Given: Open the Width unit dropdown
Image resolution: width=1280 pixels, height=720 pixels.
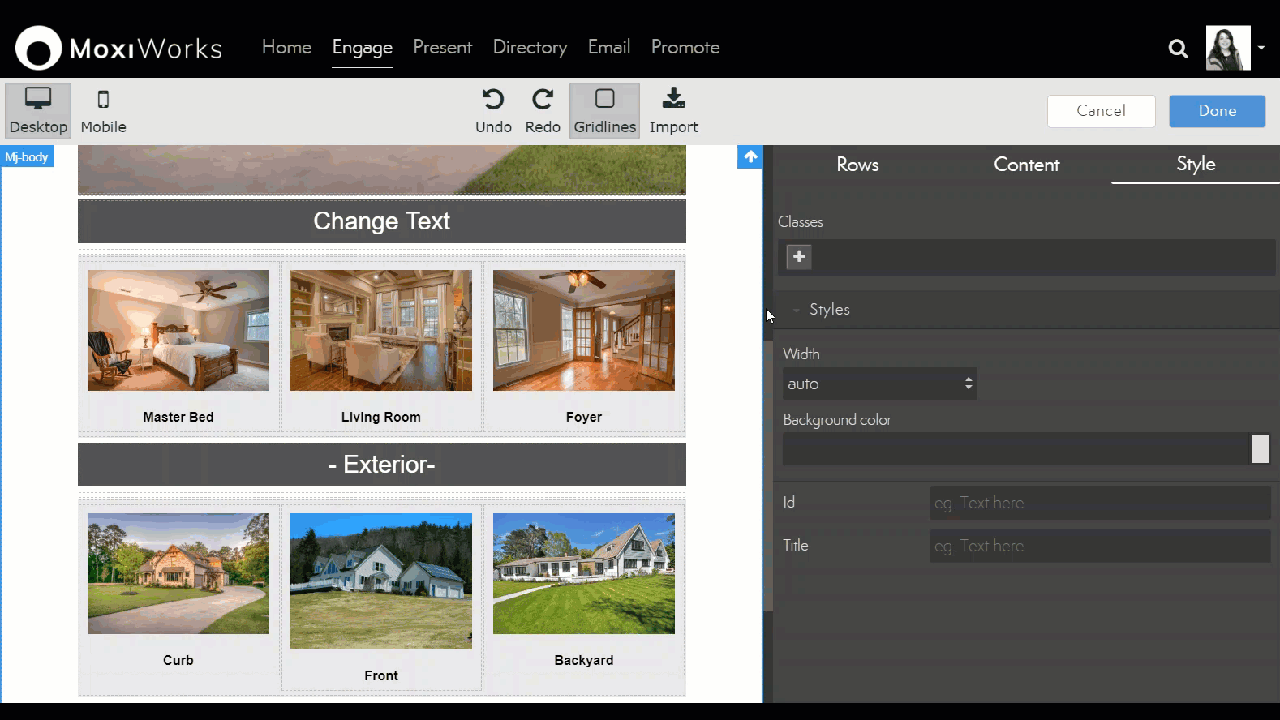Looking at the screenshot, I should pos(967,384).
